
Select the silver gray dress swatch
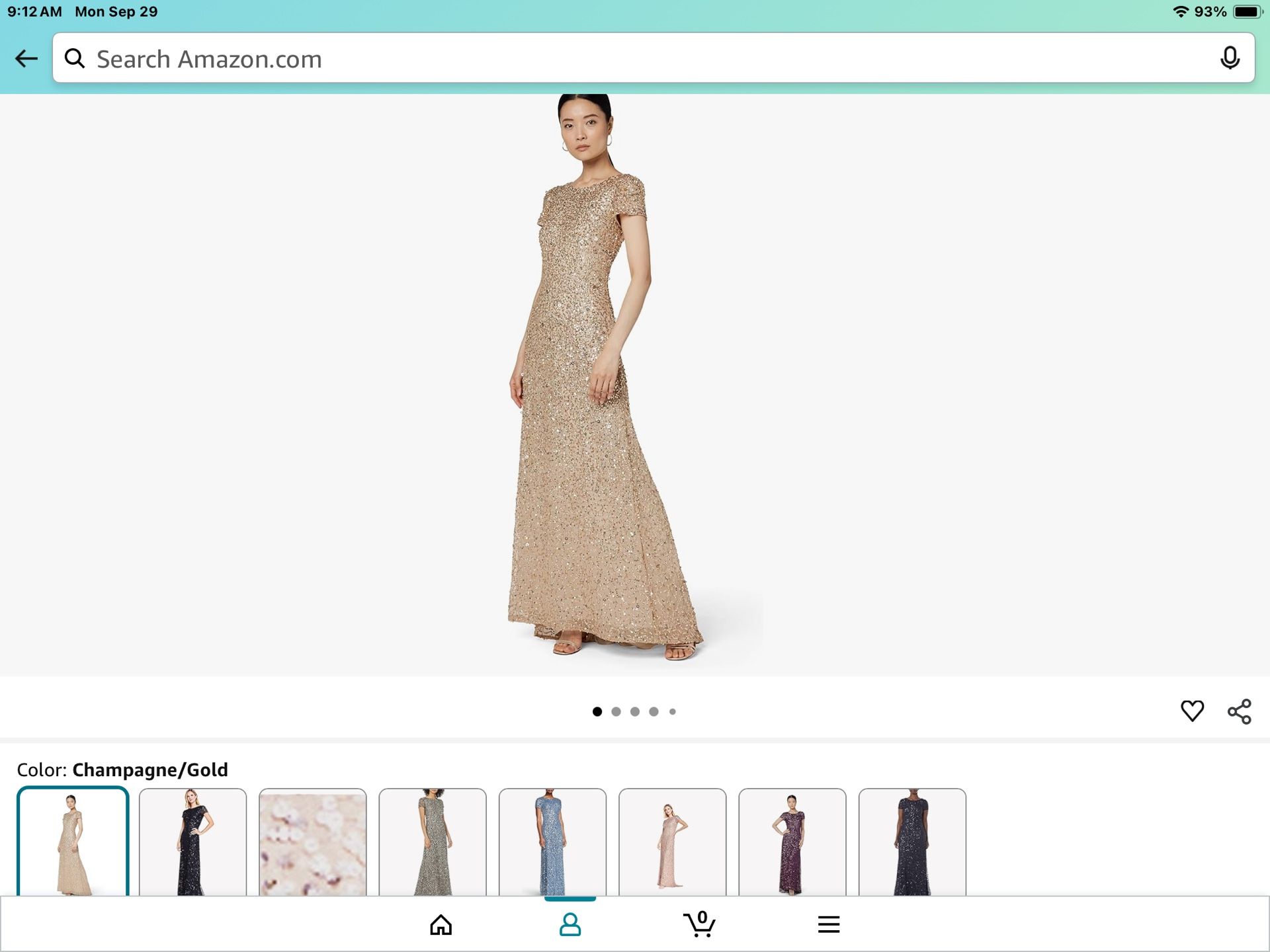click(x=433, y=842)
